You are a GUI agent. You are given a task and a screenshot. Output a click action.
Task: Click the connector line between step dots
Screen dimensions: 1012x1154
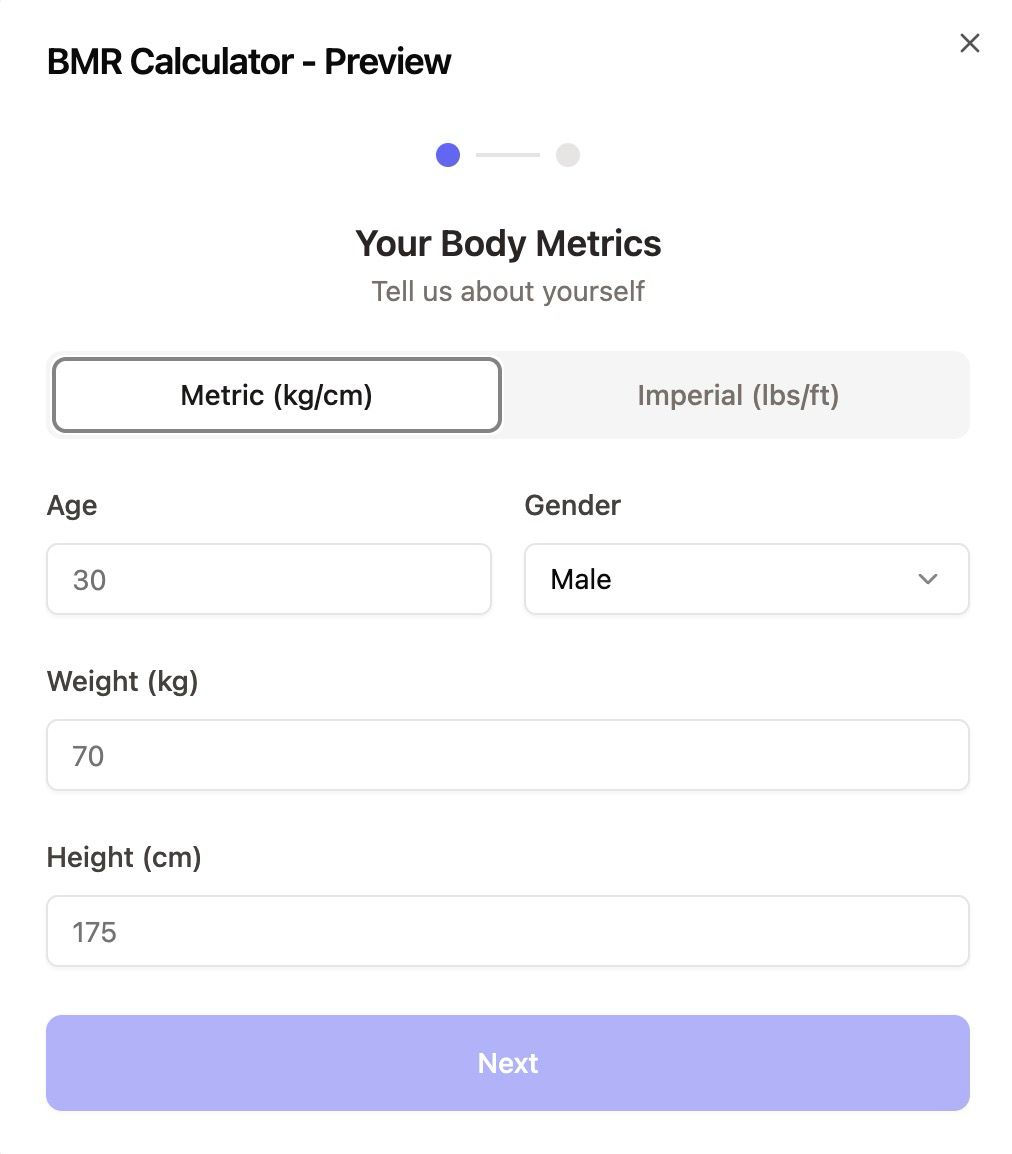508,155
